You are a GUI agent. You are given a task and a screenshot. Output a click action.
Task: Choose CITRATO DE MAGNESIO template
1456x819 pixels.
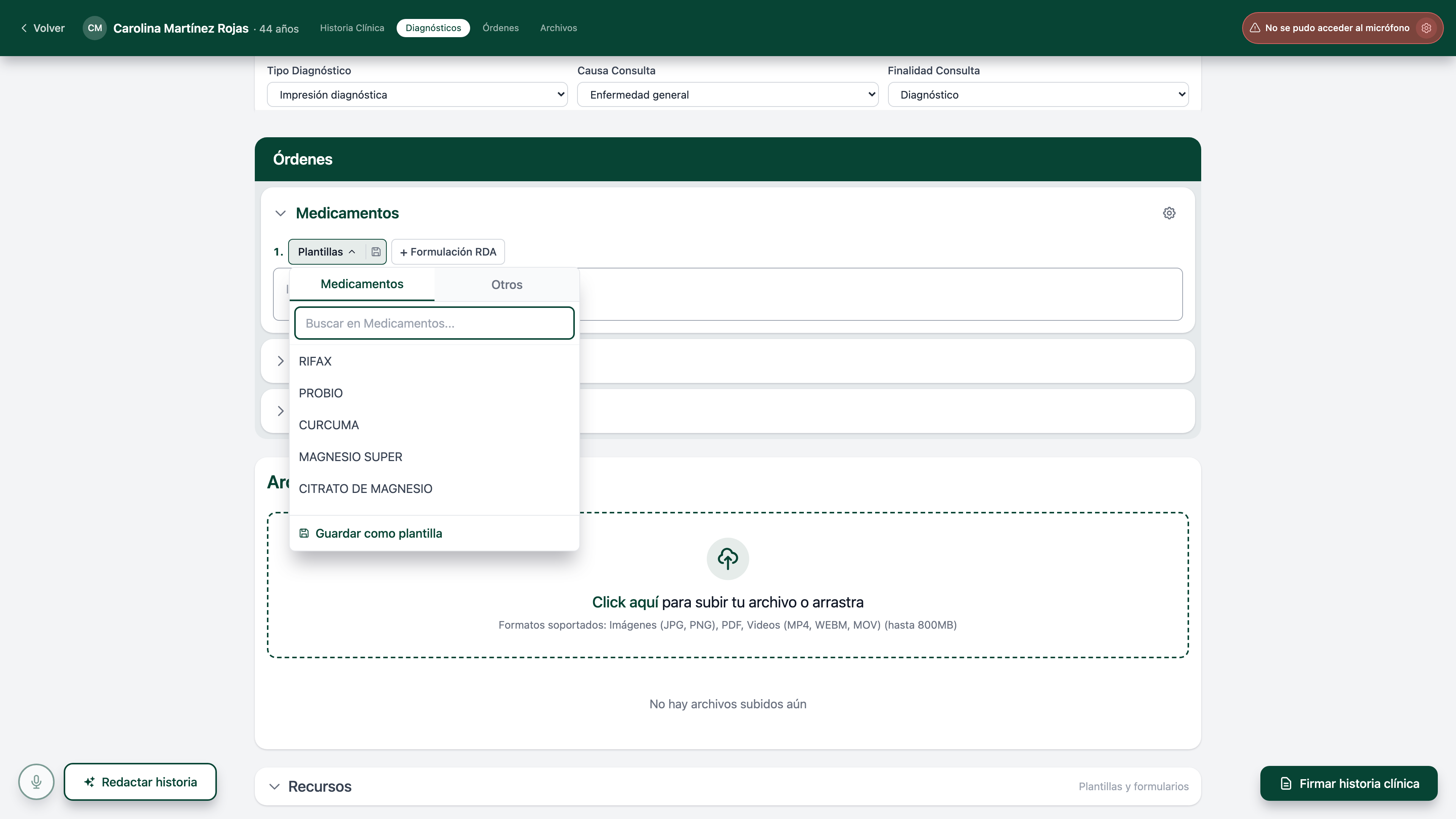pyautogui.click(x=434, y=488)
